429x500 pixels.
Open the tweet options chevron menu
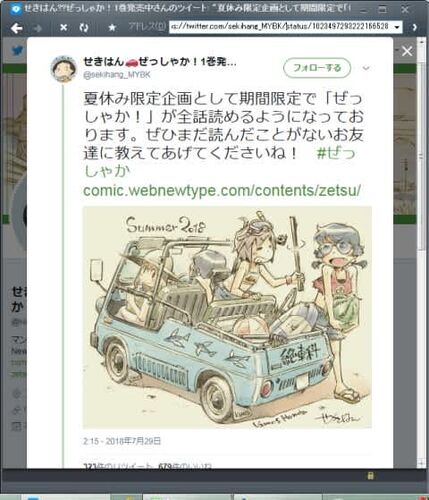[x=366, y=68]
